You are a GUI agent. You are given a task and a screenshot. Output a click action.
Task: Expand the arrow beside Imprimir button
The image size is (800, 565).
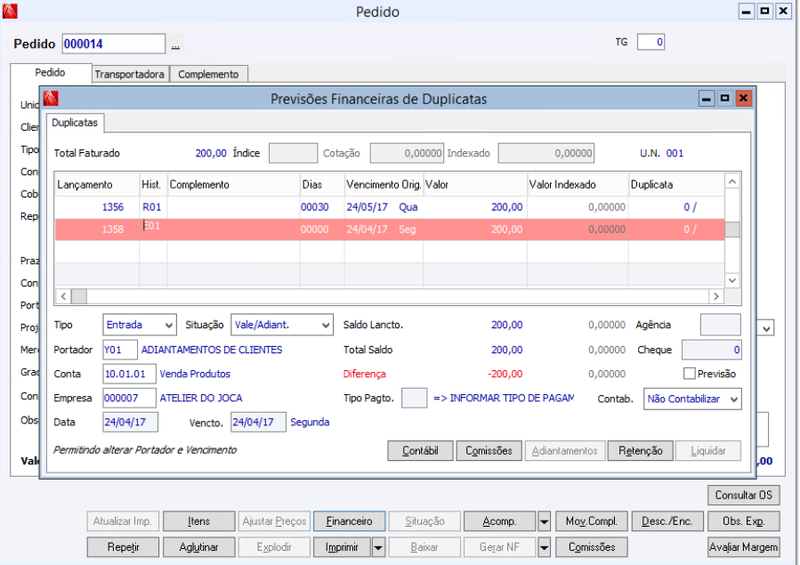[x=378, y=547]
